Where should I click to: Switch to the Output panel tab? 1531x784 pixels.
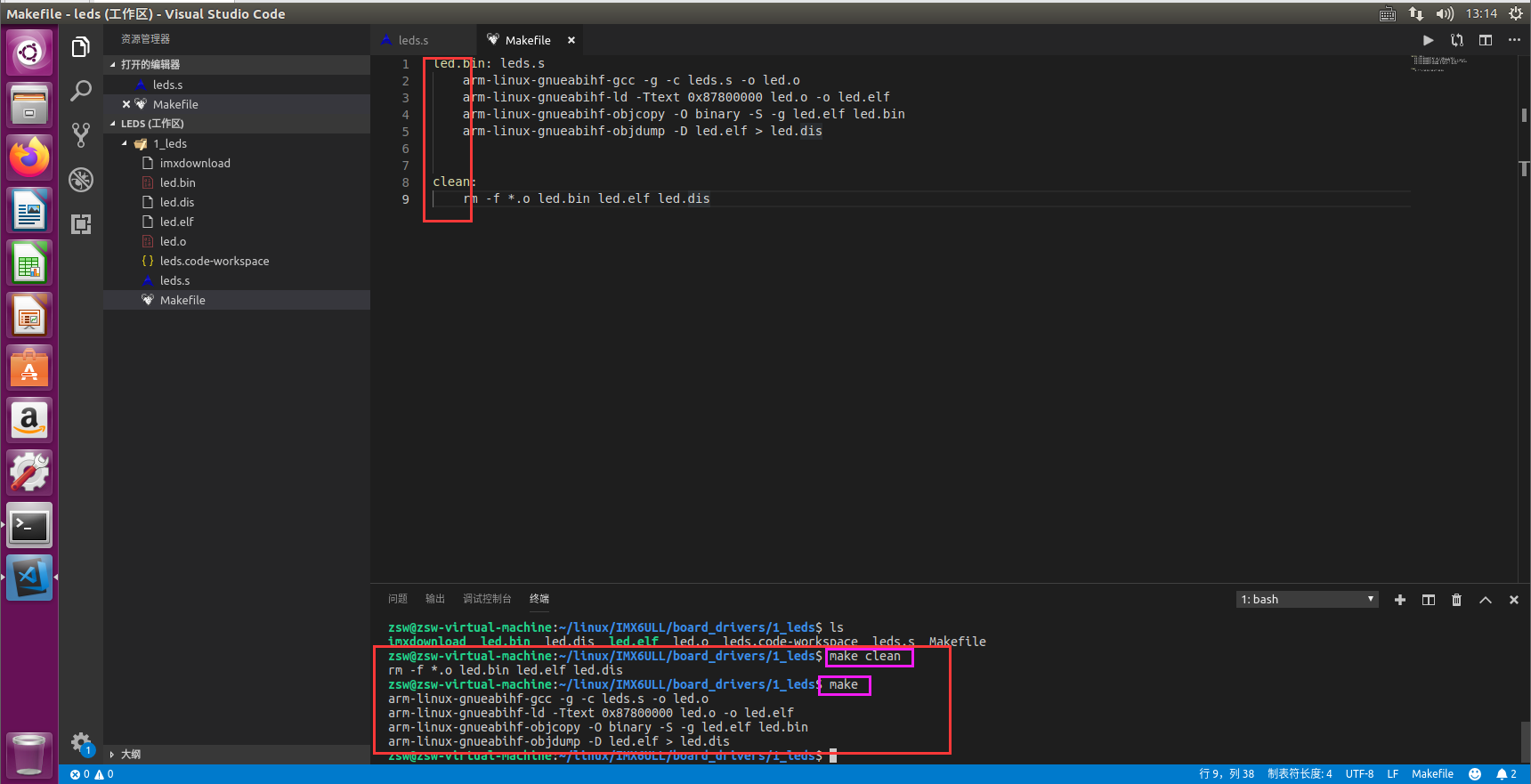click(435, 599)
